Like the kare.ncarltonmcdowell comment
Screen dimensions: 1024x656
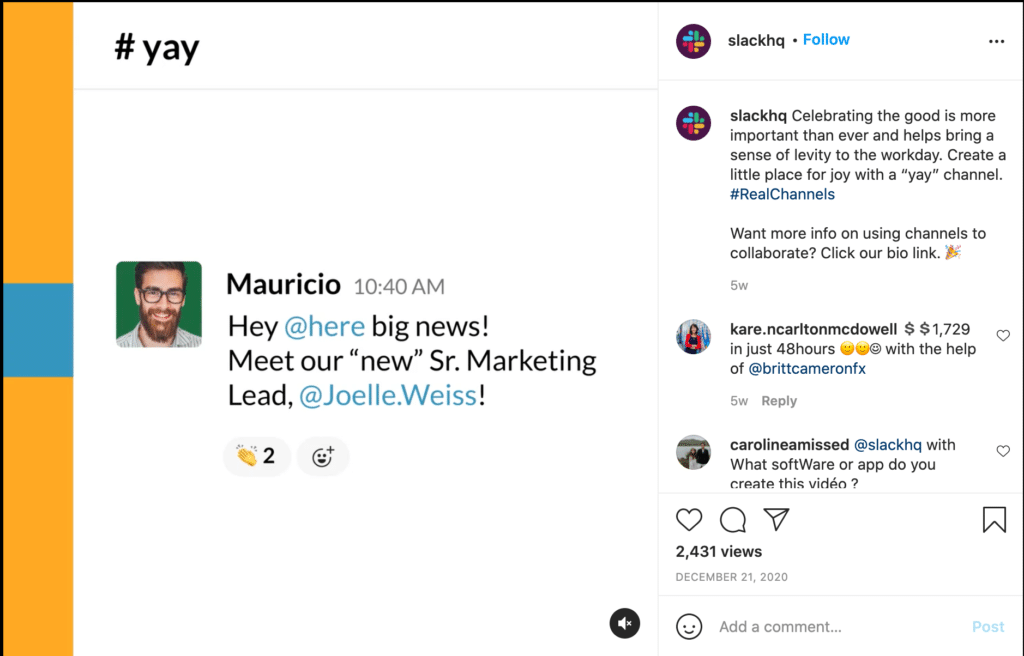point(1003,336)
